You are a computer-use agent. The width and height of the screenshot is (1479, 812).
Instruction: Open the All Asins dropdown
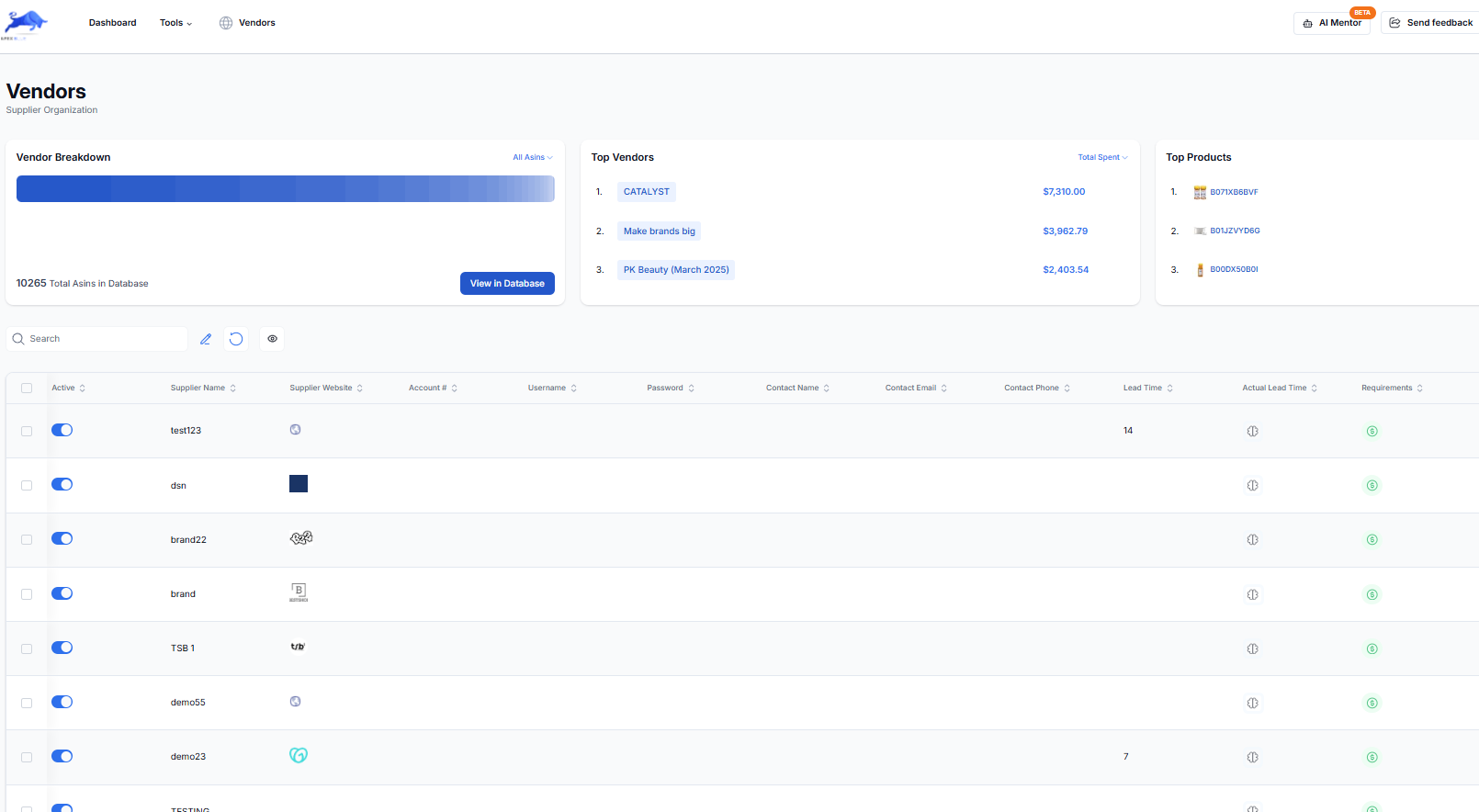(x=533, y=157)
